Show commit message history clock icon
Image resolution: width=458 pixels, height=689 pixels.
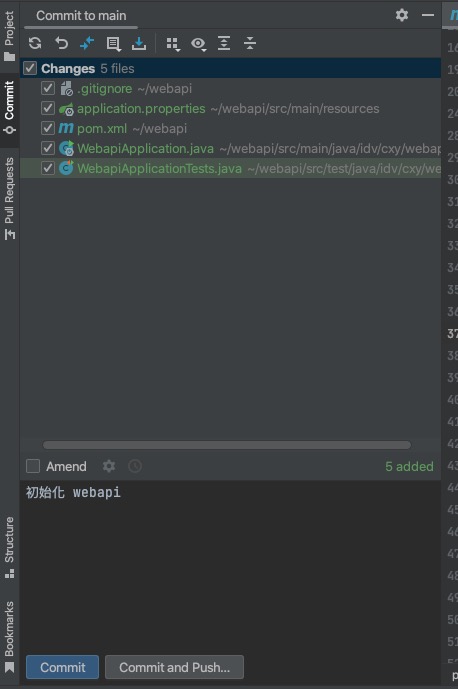point(135,466)
